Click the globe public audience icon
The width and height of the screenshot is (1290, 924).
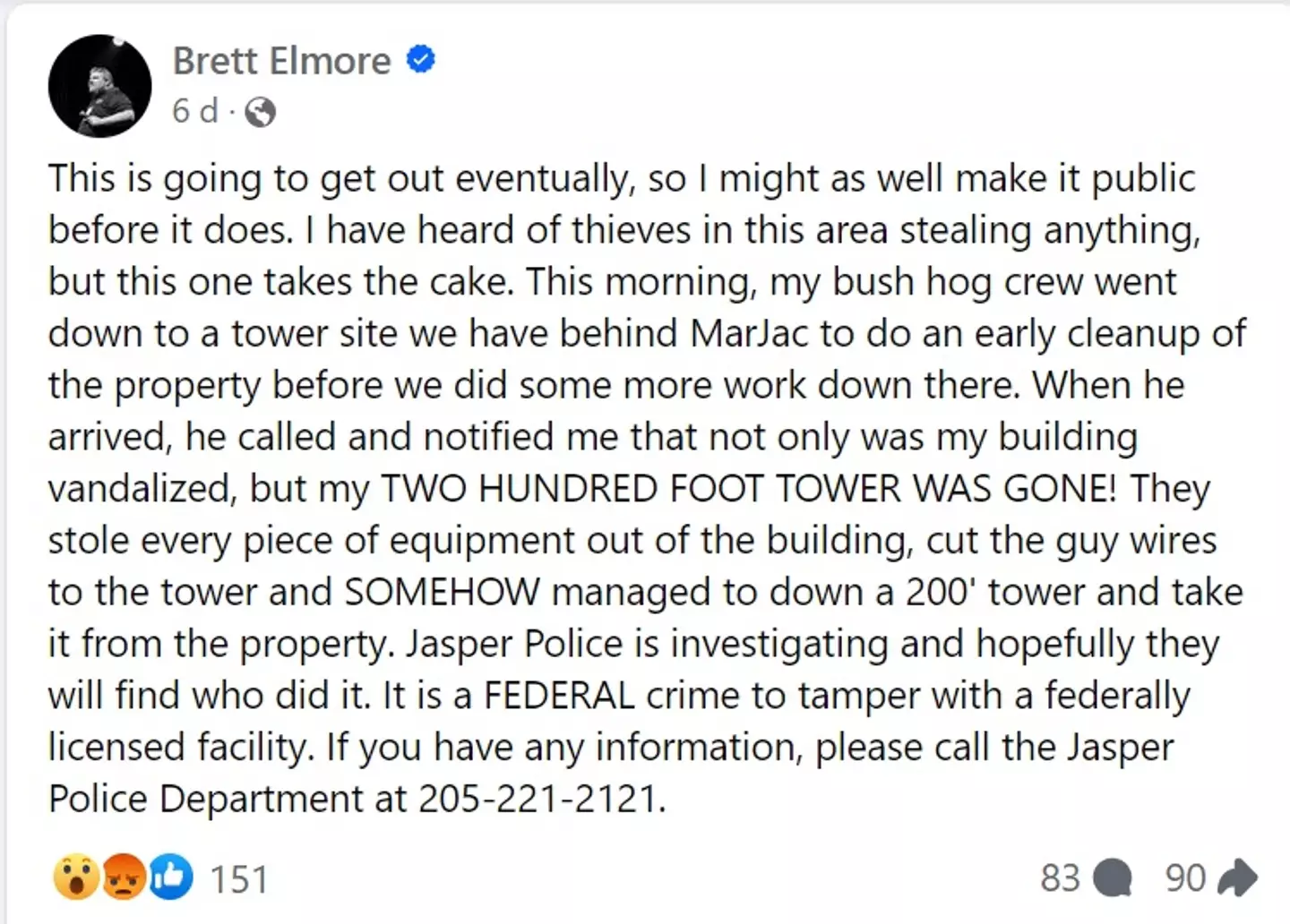point(260,112)
